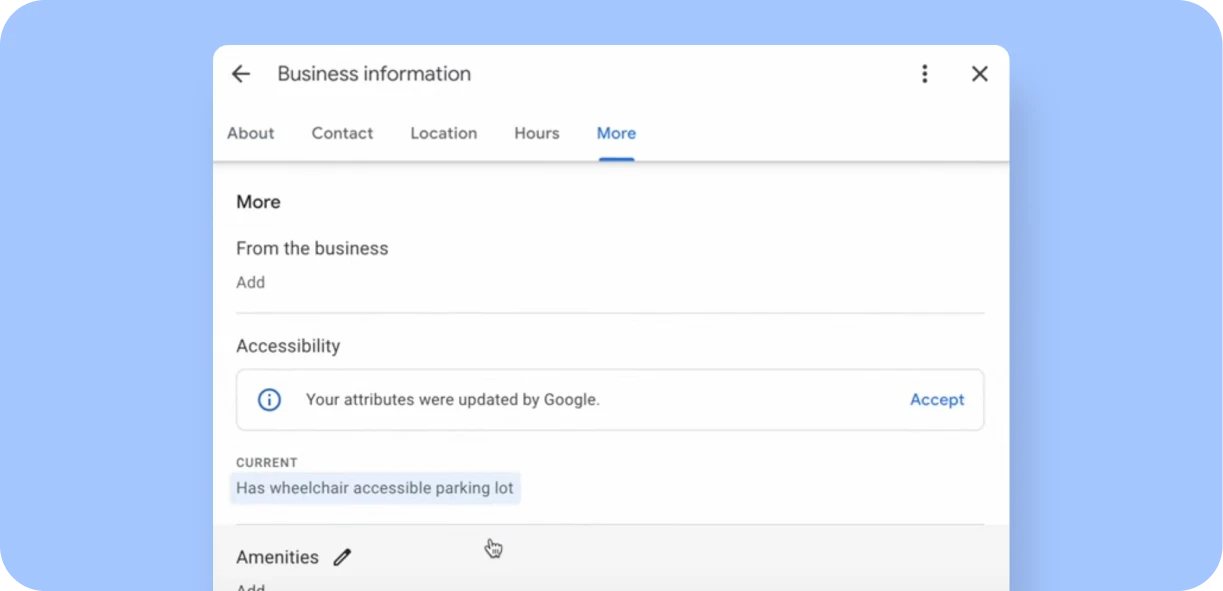Viewport: 1223px width, 591px height.
Task: Open the Contact tab
Action: click(x=342, y=133)
